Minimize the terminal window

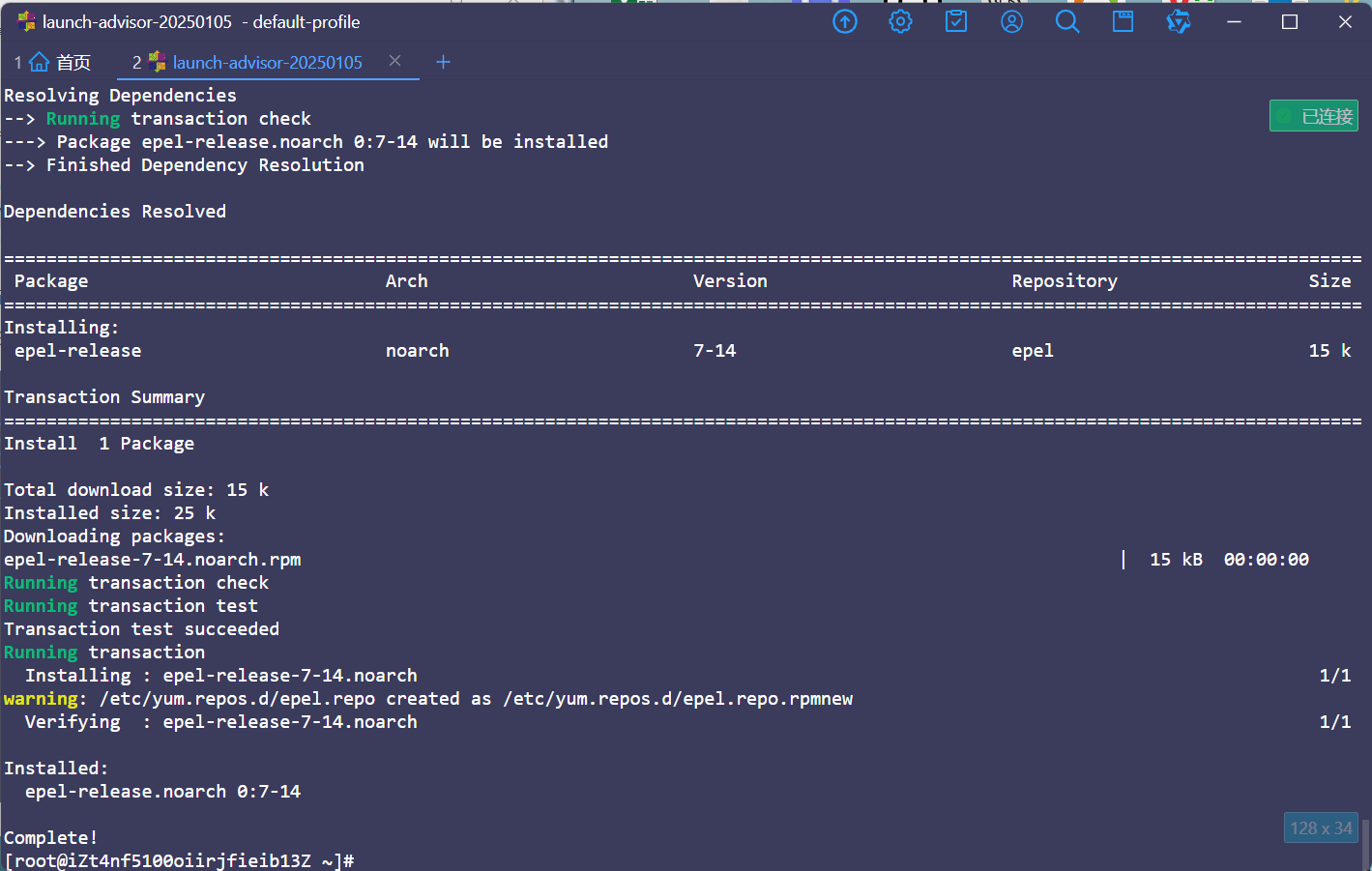1234,21
